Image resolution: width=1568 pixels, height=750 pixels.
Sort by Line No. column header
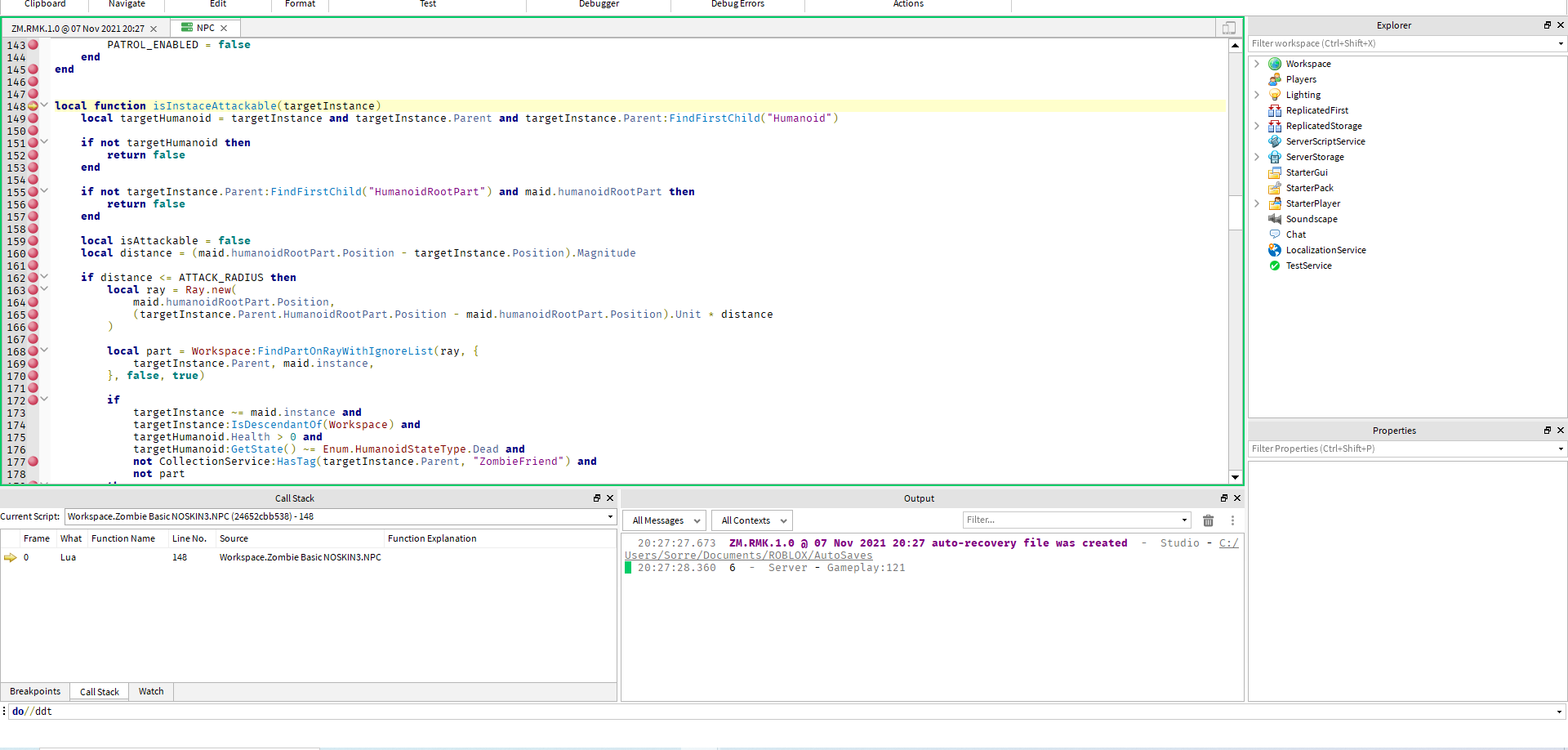pyautogui.click(x=189, y=538)
